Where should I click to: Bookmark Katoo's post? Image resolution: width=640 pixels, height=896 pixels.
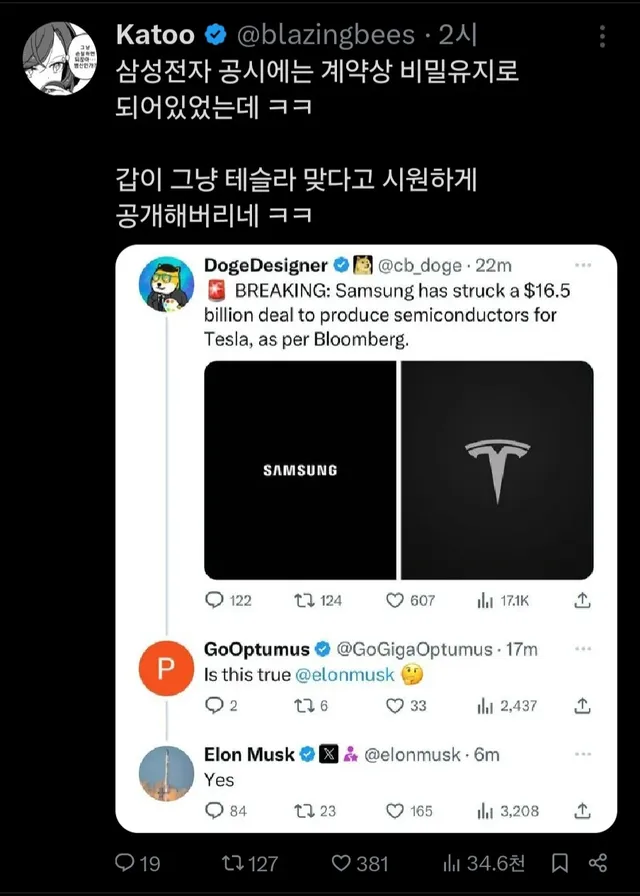pos(561,862)
